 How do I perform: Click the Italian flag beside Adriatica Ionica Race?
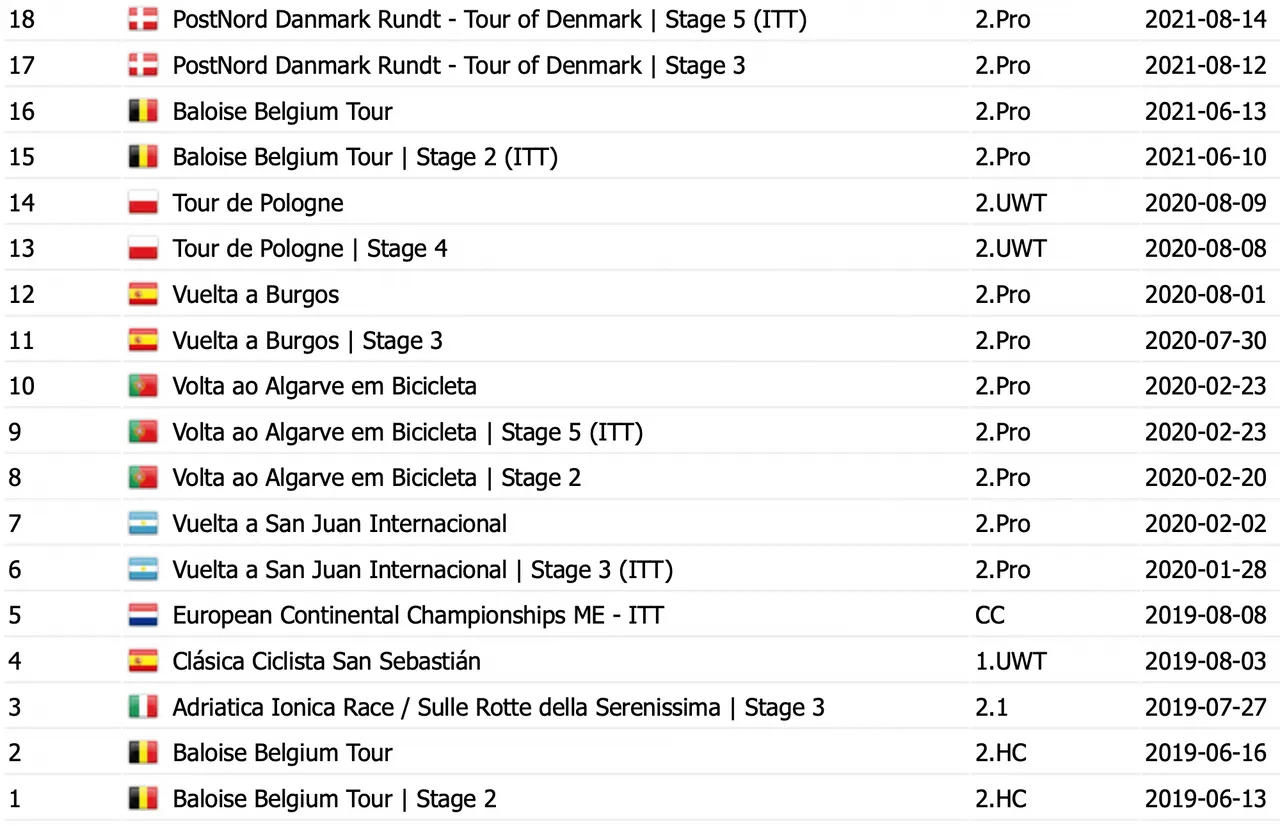[143, 707]
